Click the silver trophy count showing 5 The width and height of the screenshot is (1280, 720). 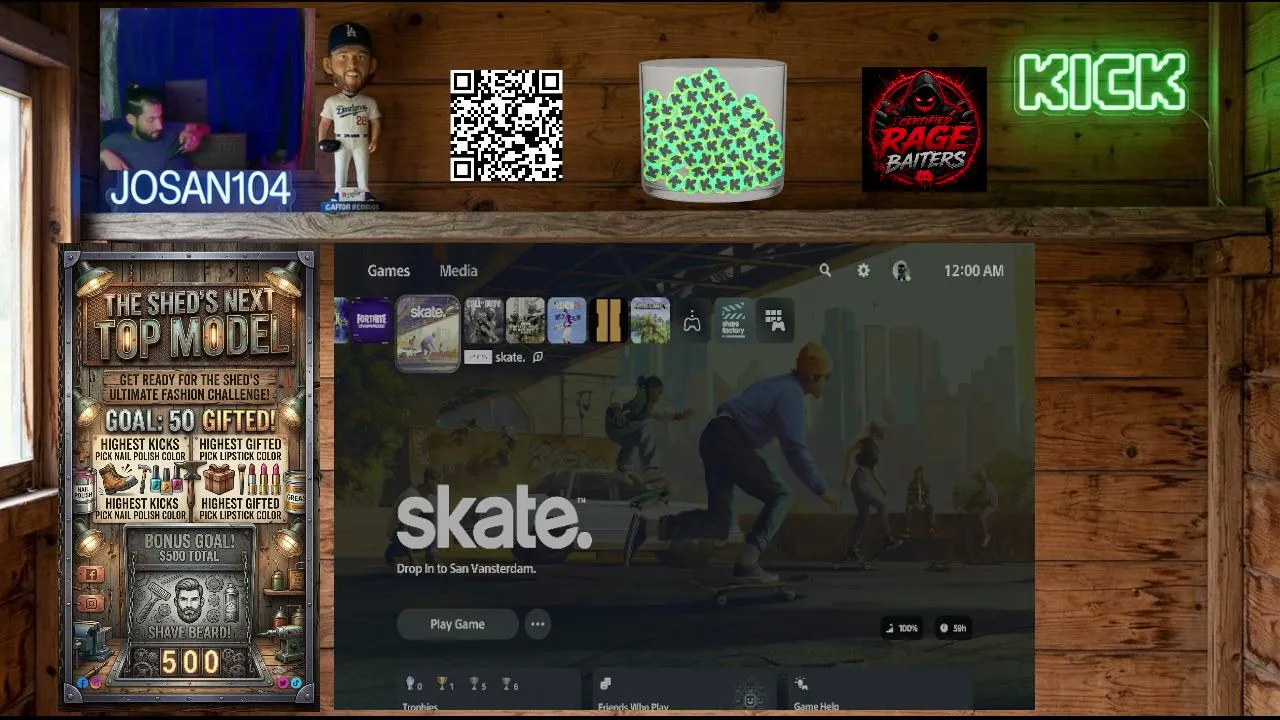pyautogui.click(x=478, y=684)
